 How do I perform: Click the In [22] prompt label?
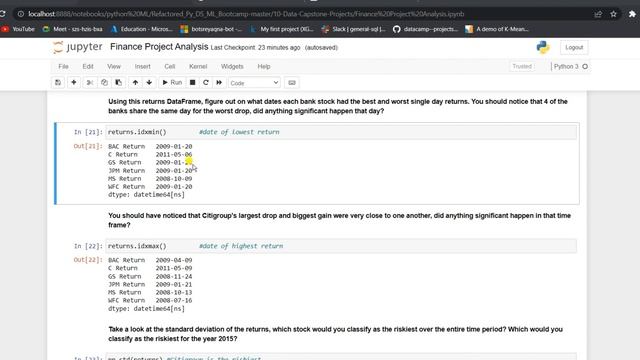(88, 246)
